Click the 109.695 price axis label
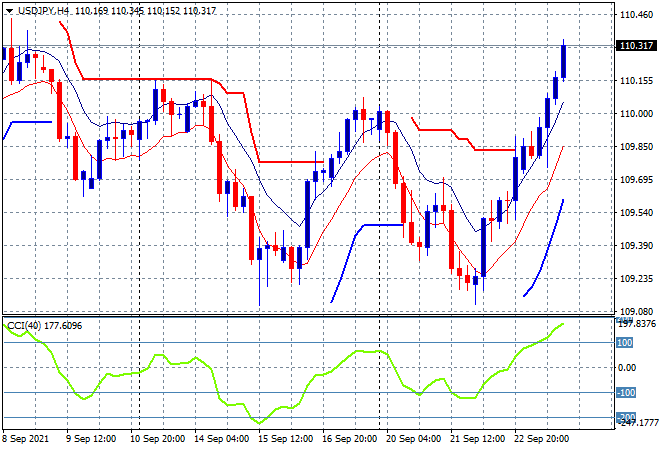660x450 pixels. click(636, 180)
